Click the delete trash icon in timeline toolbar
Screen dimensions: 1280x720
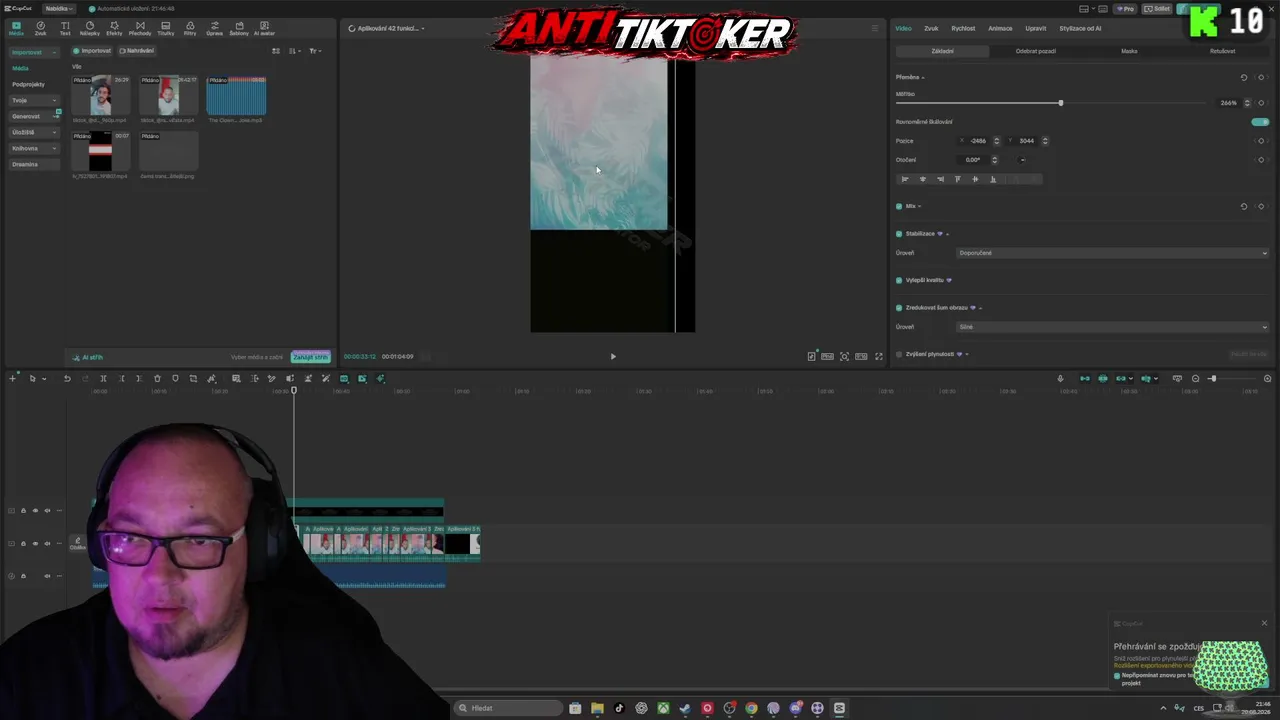[157, 378]
